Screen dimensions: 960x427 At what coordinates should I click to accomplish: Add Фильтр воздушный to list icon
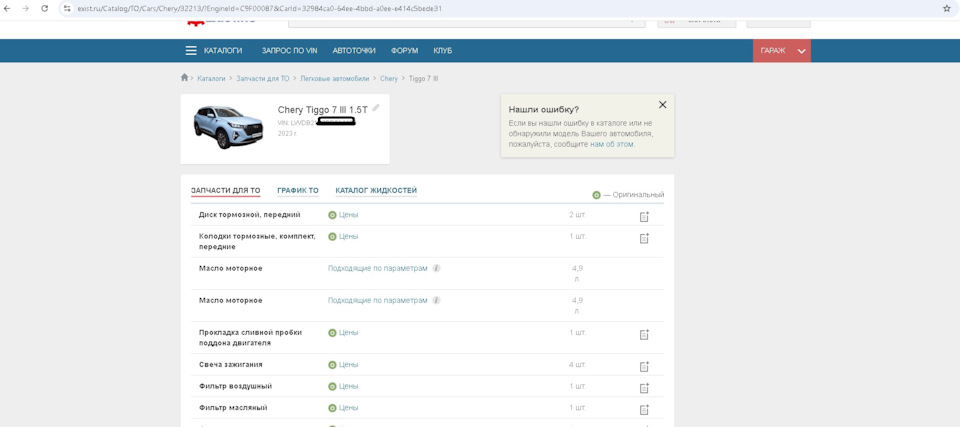pyautogui.click(x=644, y=388)
